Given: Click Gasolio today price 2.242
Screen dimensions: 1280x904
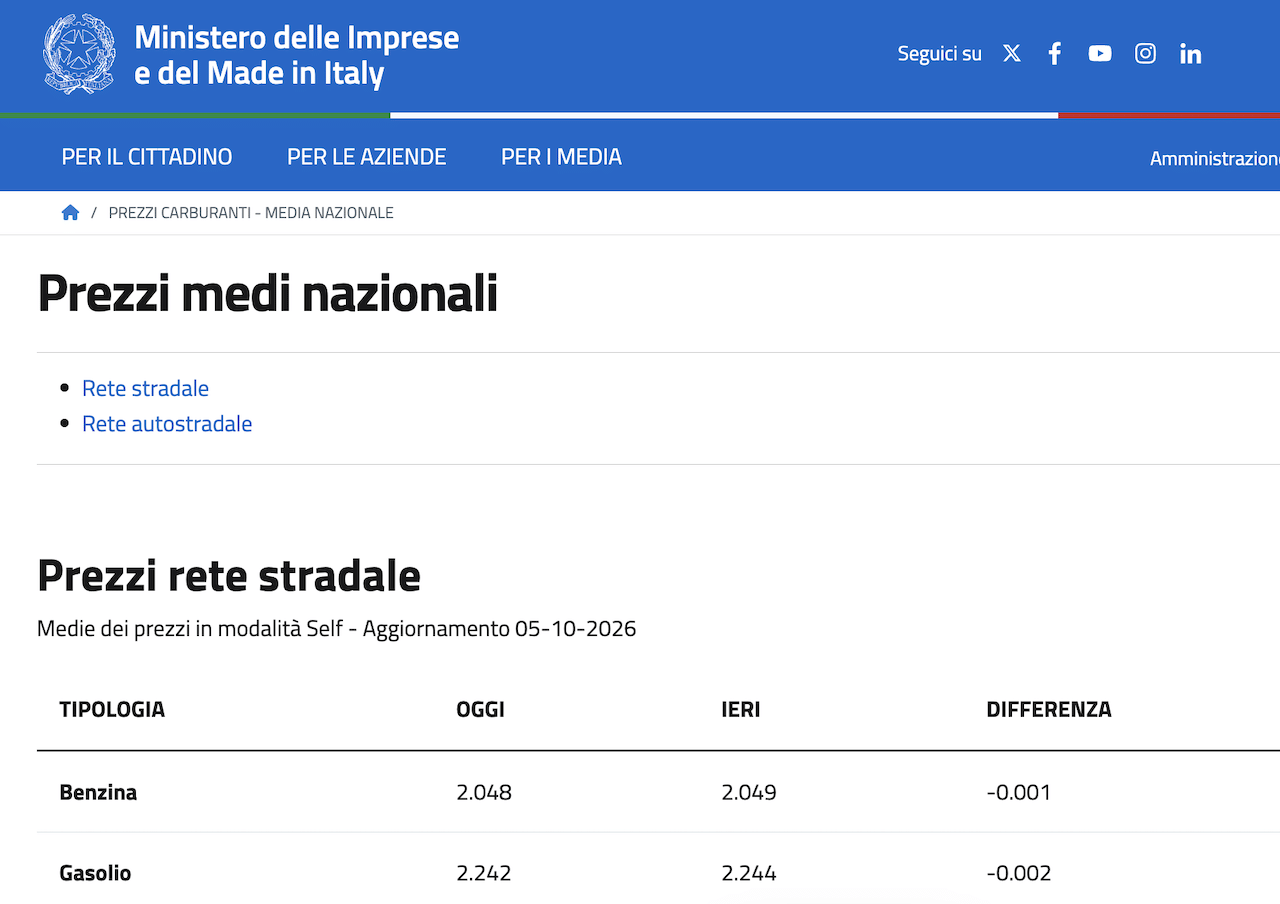Looking at the screenshot, I should 484,873.
